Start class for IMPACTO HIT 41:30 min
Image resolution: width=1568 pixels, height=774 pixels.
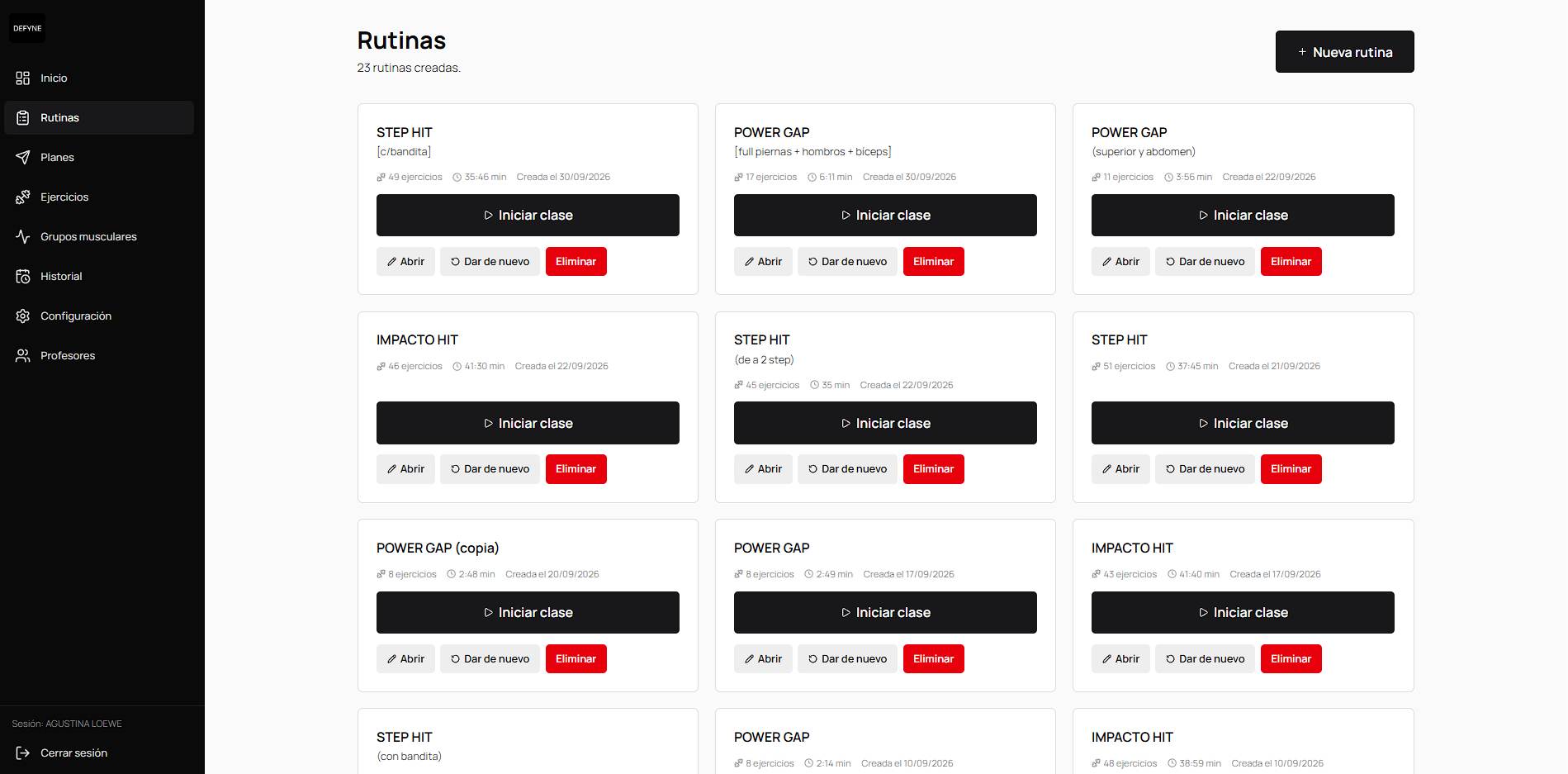tap(528, 423)
